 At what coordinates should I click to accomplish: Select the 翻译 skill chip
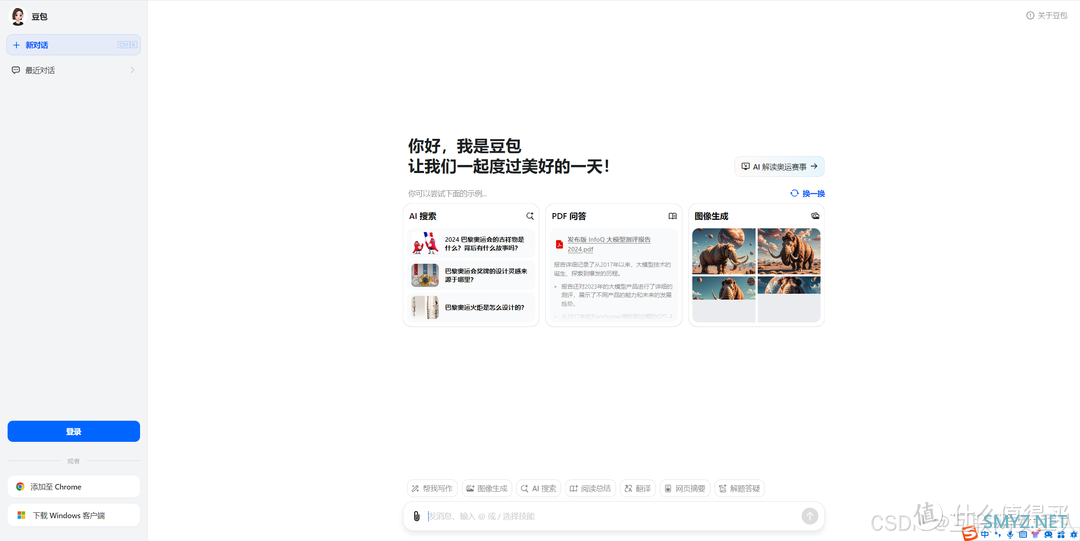(638, 489)
